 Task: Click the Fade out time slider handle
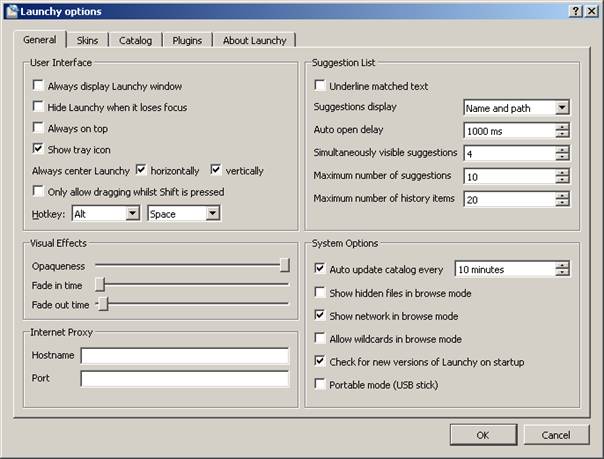(103, 304)
